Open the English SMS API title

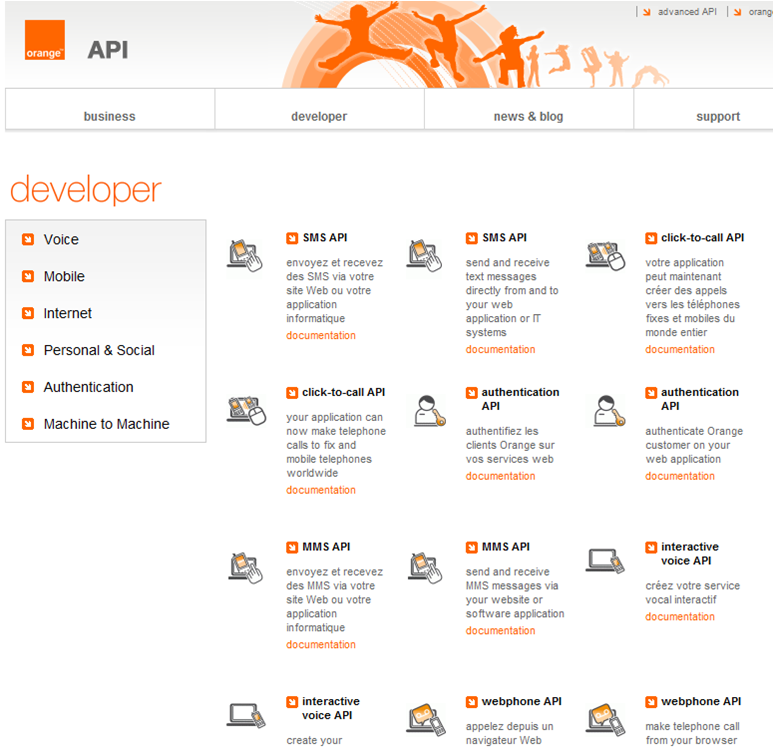(504, 238)
